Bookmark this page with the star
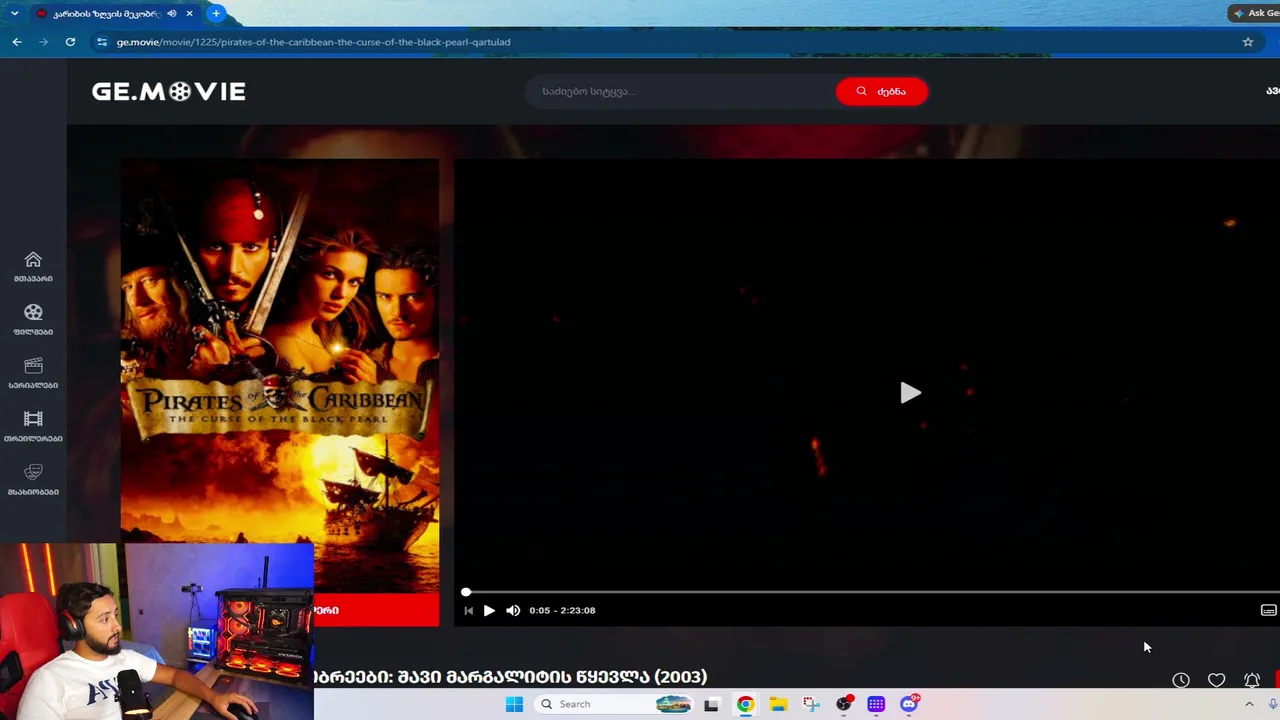 pos(1248,42)
